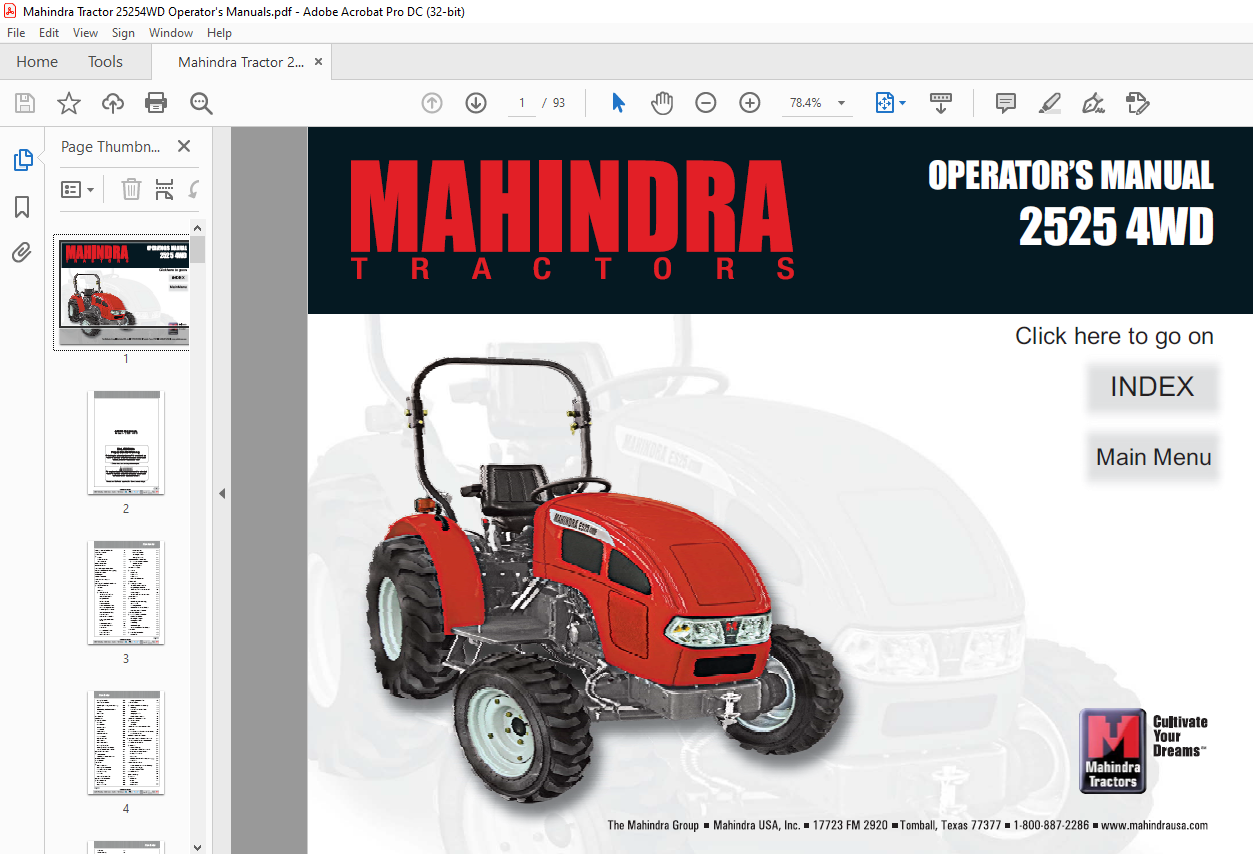1253x854 pixels.
Task: Click the page break print icon
Action: pos(165,189)
